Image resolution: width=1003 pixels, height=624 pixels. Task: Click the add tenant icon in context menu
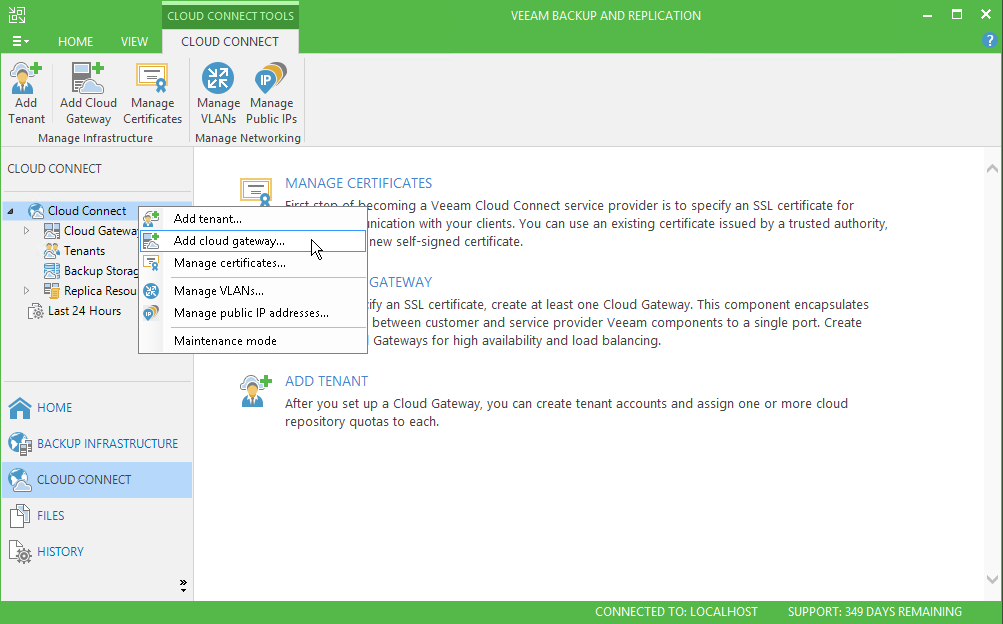[x=151, y=219]
